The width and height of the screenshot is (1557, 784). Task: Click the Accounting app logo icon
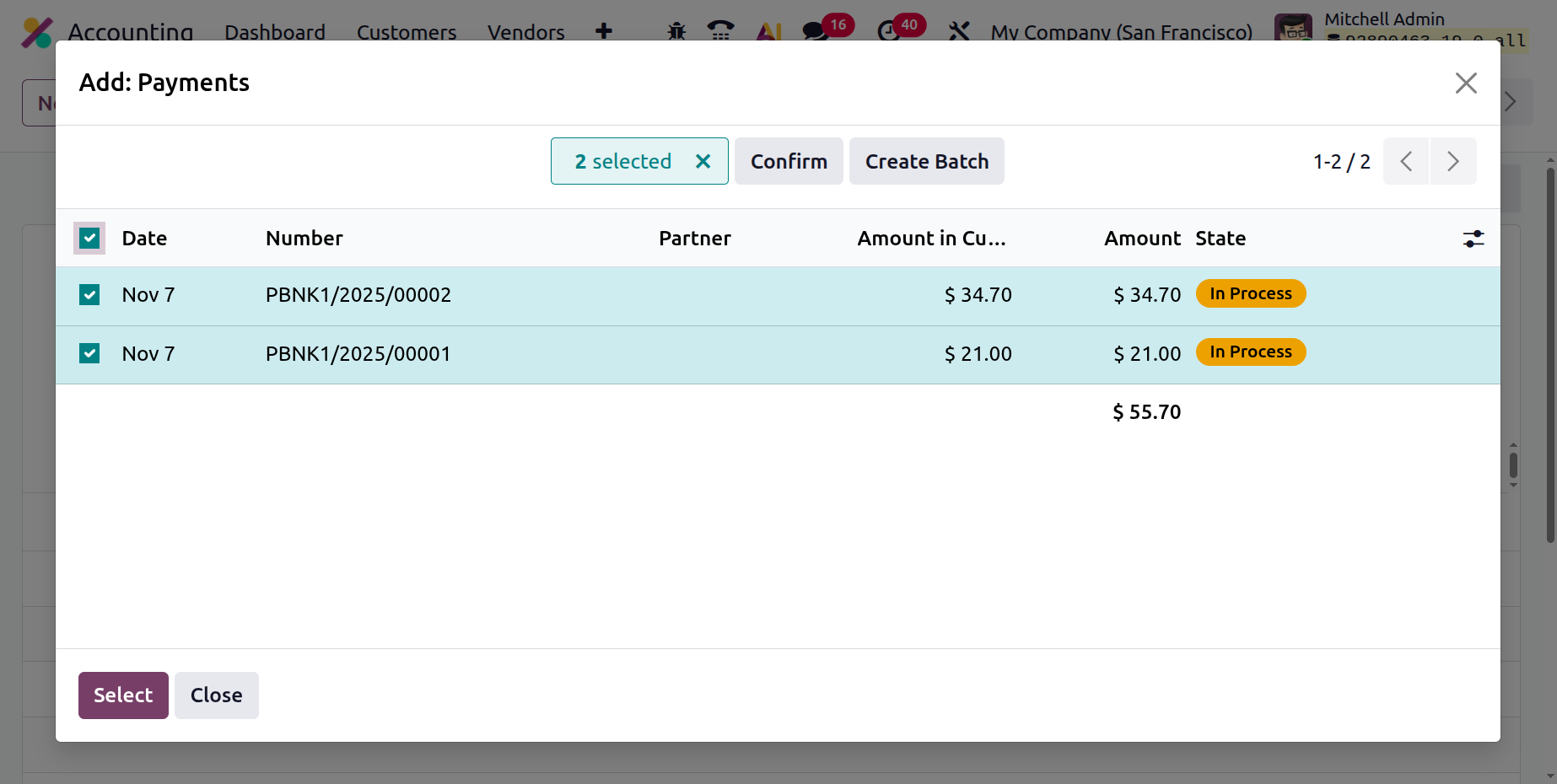click(36, 32)
